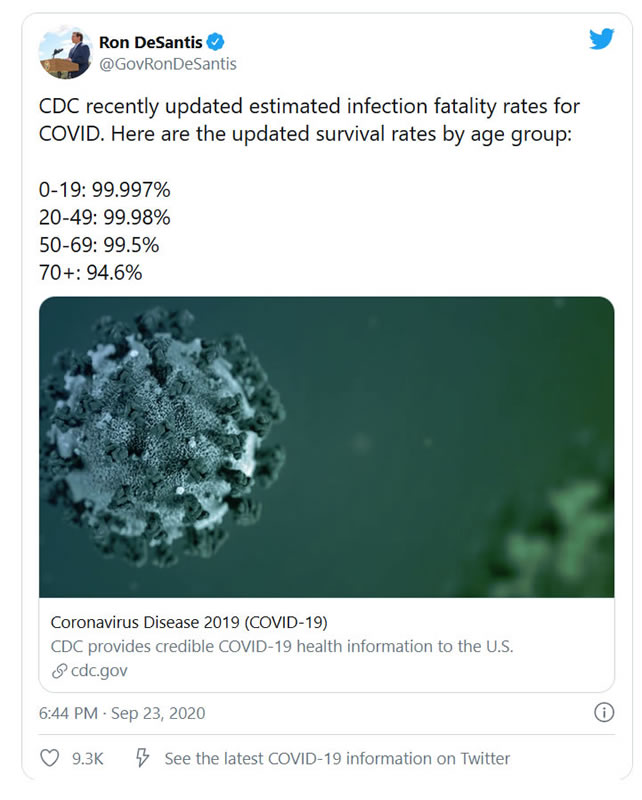The image size is (642, 800).
Task: Click the 6:44 PM Sep 23 timestamp
Action: pyautogui.click(x=122, y=713)
